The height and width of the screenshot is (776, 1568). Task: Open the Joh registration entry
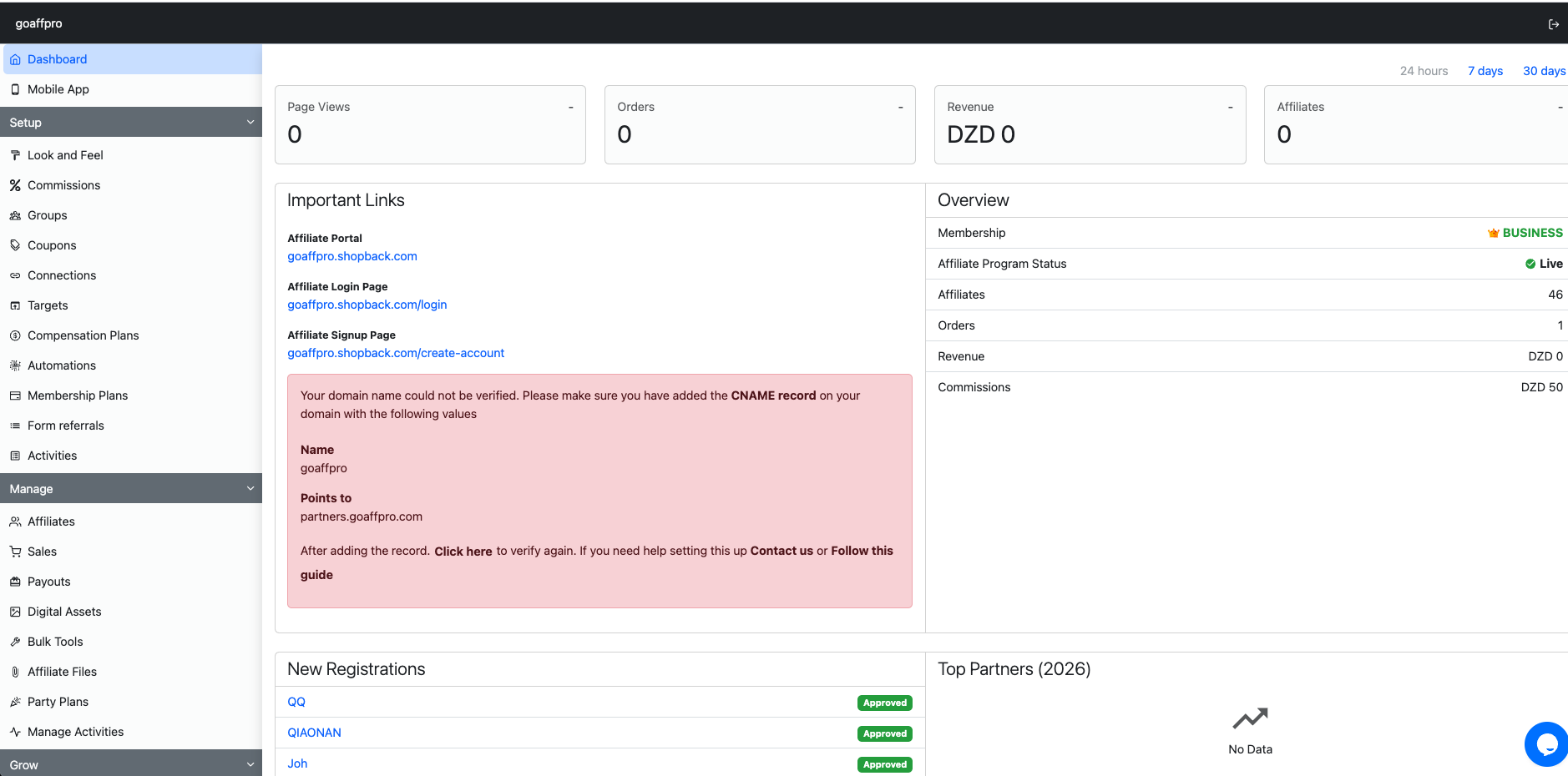point(297,763)
